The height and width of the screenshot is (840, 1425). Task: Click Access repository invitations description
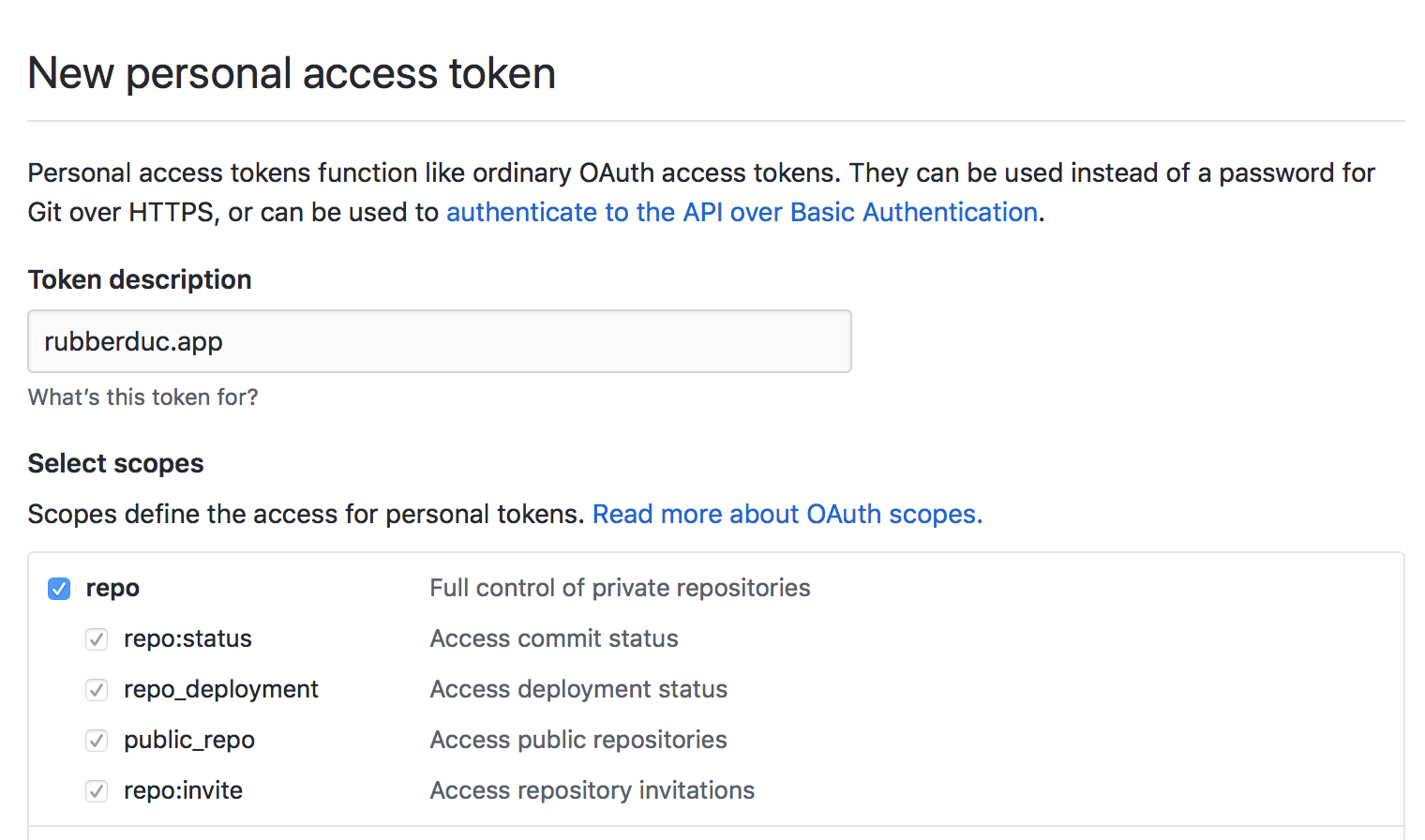pos(592,791)
